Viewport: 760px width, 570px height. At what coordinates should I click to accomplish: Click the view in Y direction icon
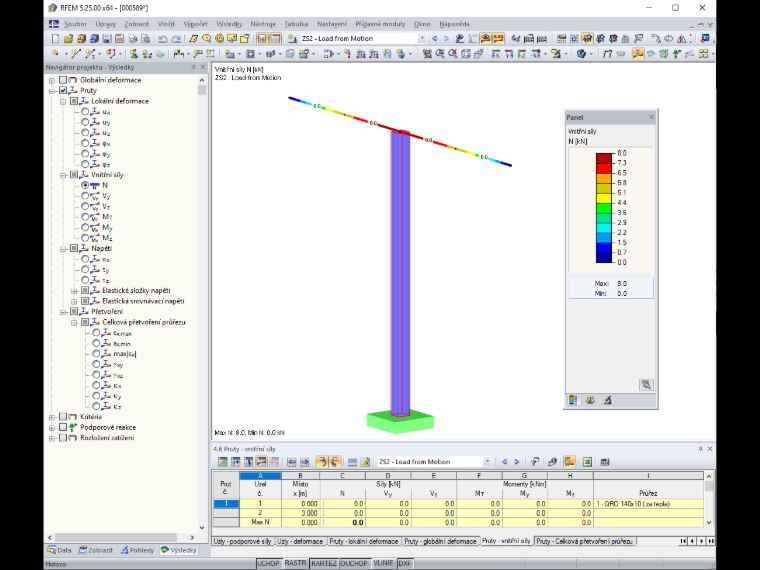[508, 54]
